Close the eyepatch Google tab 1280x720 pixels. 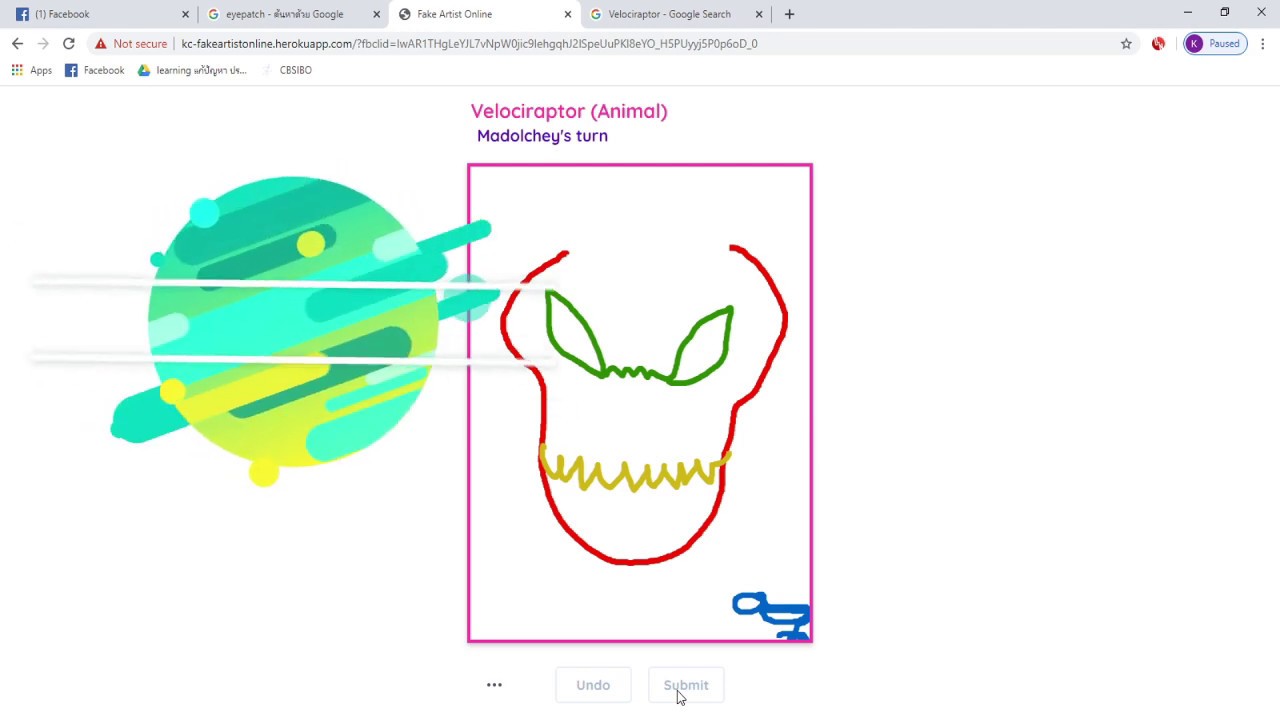point(377,14)
